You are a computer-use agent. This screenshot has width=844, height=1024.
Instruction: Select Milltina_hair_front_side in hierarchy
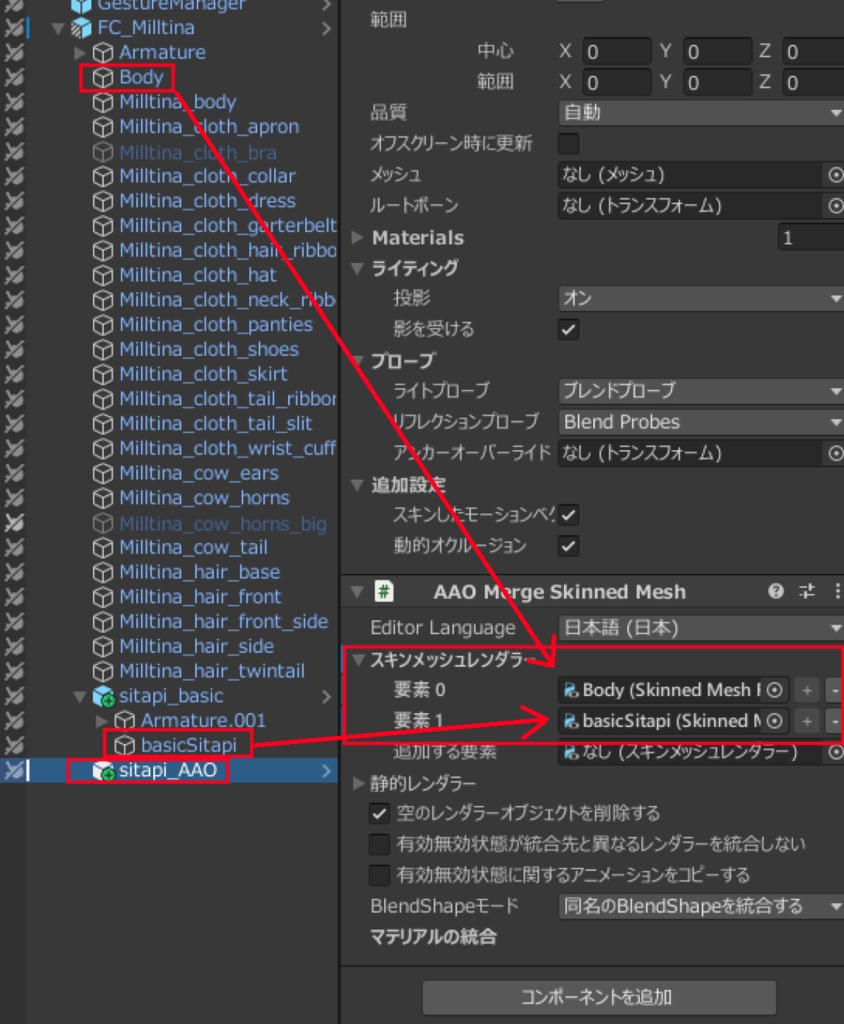[x=223, y=621]
